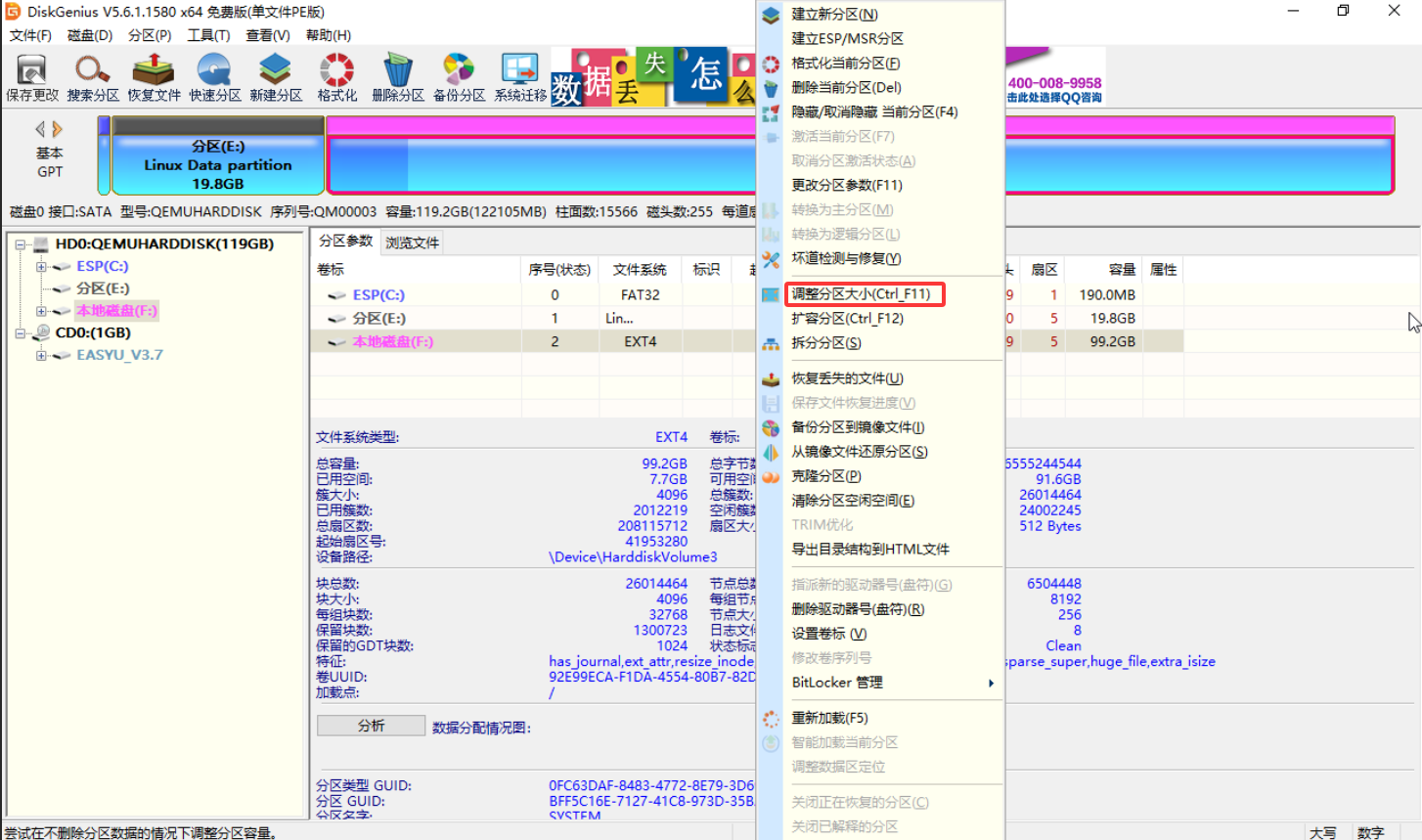Click the 搜索分区 toolbar icon
Image resolution: width=1422 pixels, height=840 pixels.
click(93, 77)
